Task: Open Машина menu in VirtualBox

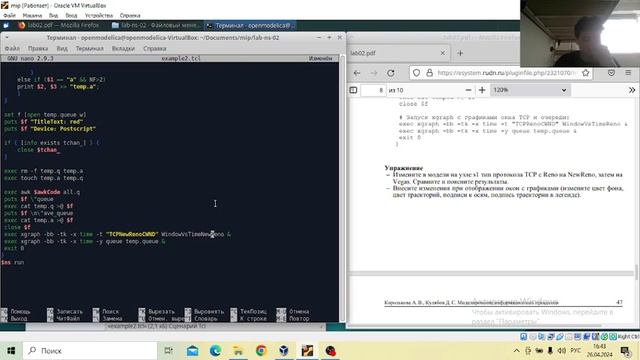Action: (x=32, y=16)
